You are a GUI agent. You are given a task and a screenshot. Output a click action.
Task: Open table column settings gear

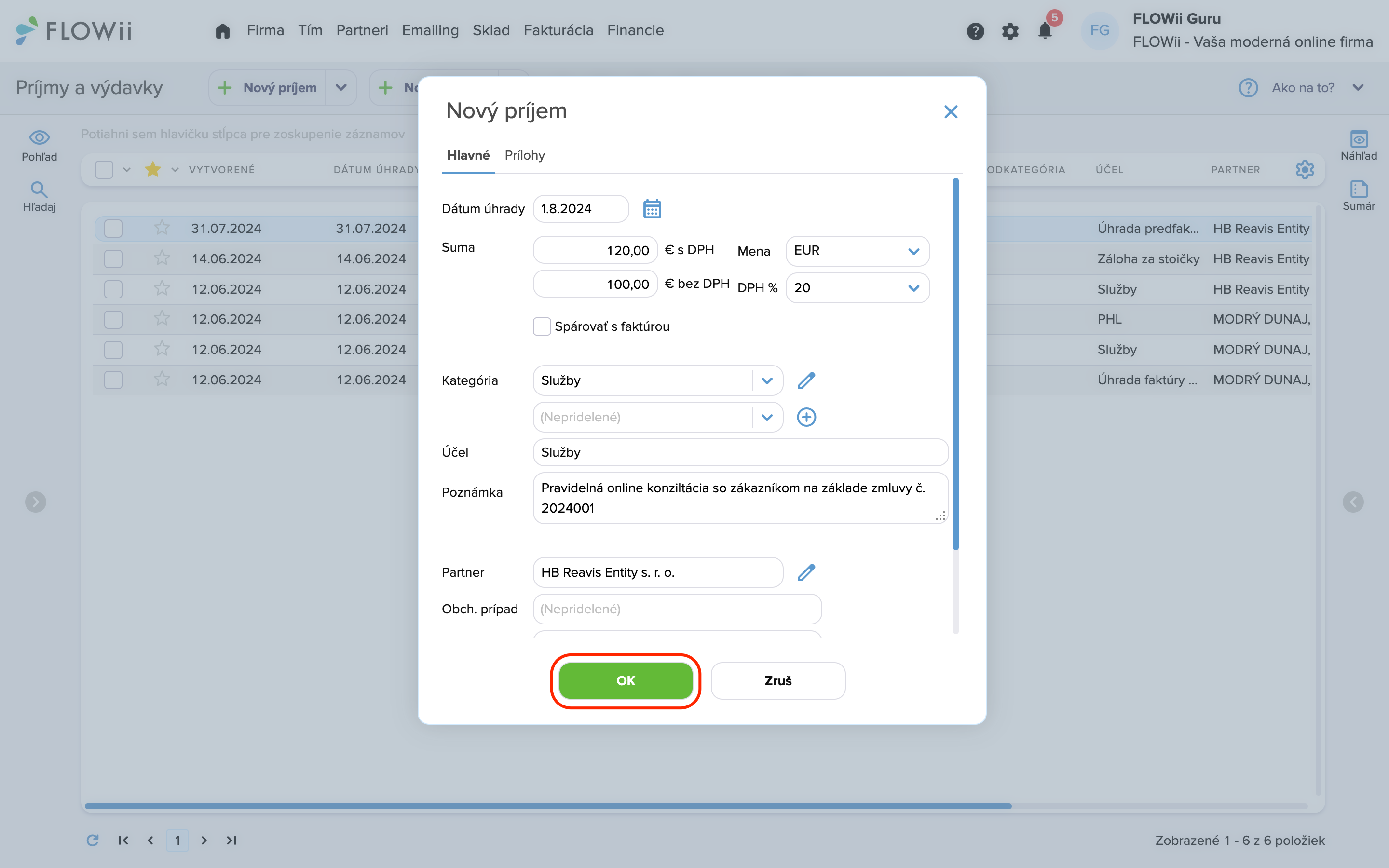[x=1305, y=169]
